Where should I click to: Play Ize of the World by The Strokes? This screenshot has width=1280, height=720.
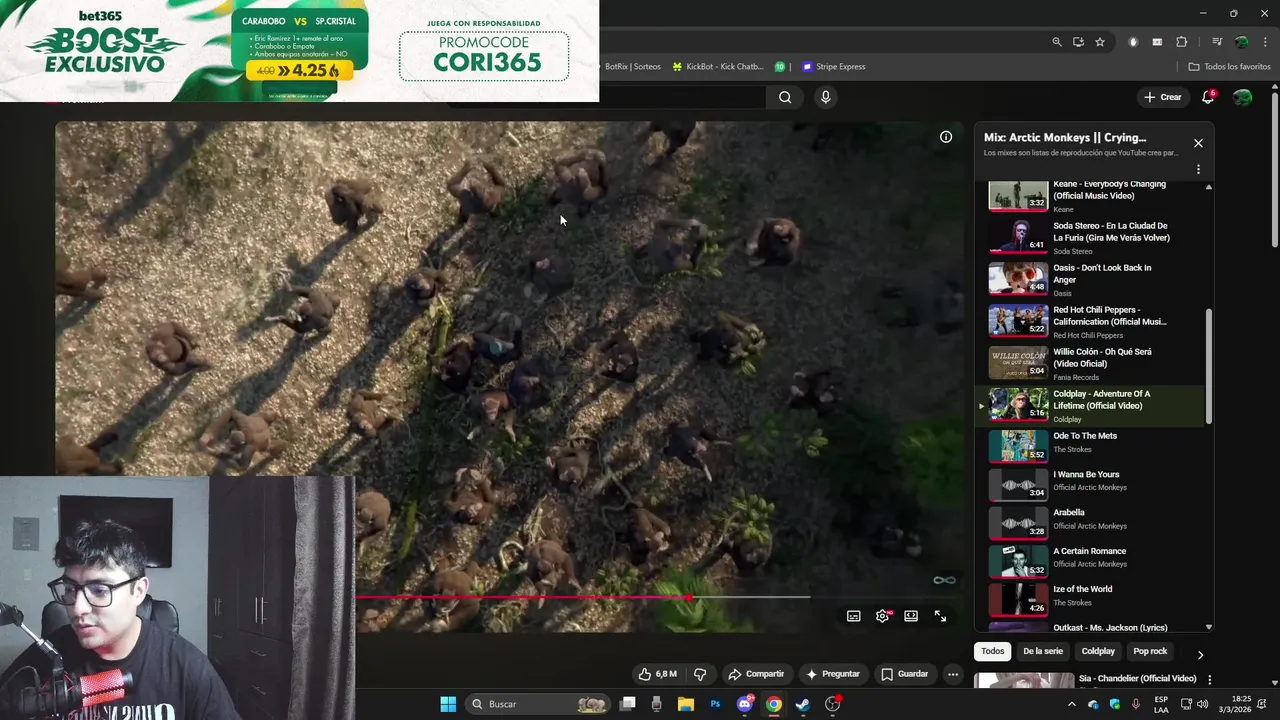point(1090,599)
